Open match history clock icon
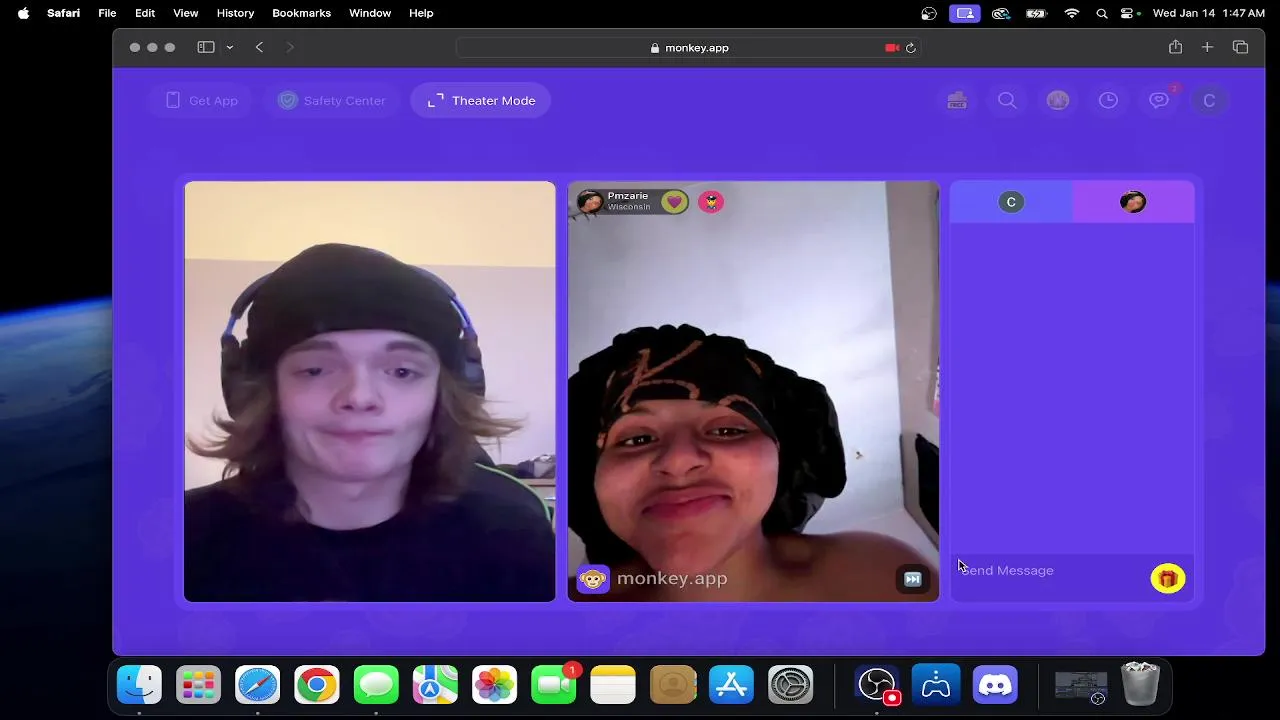The height and width of the screenshot is (720, 1280). pyautogui.click(x=1108, y=100)
